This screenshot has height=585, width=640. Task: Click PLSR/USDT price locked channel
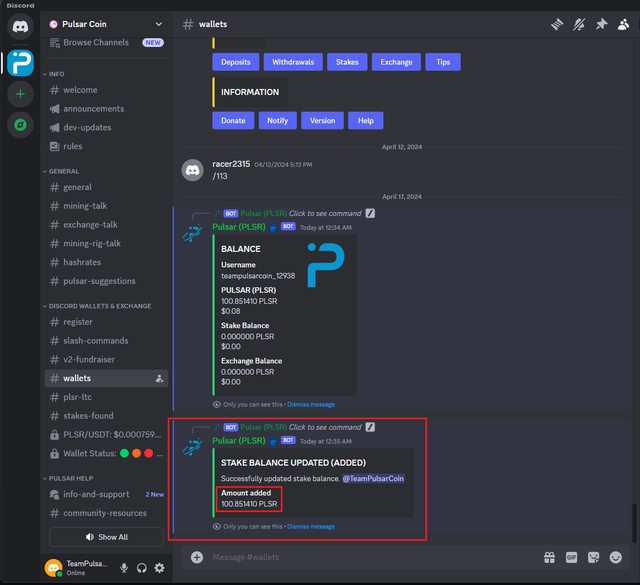[x=106, y=434]
